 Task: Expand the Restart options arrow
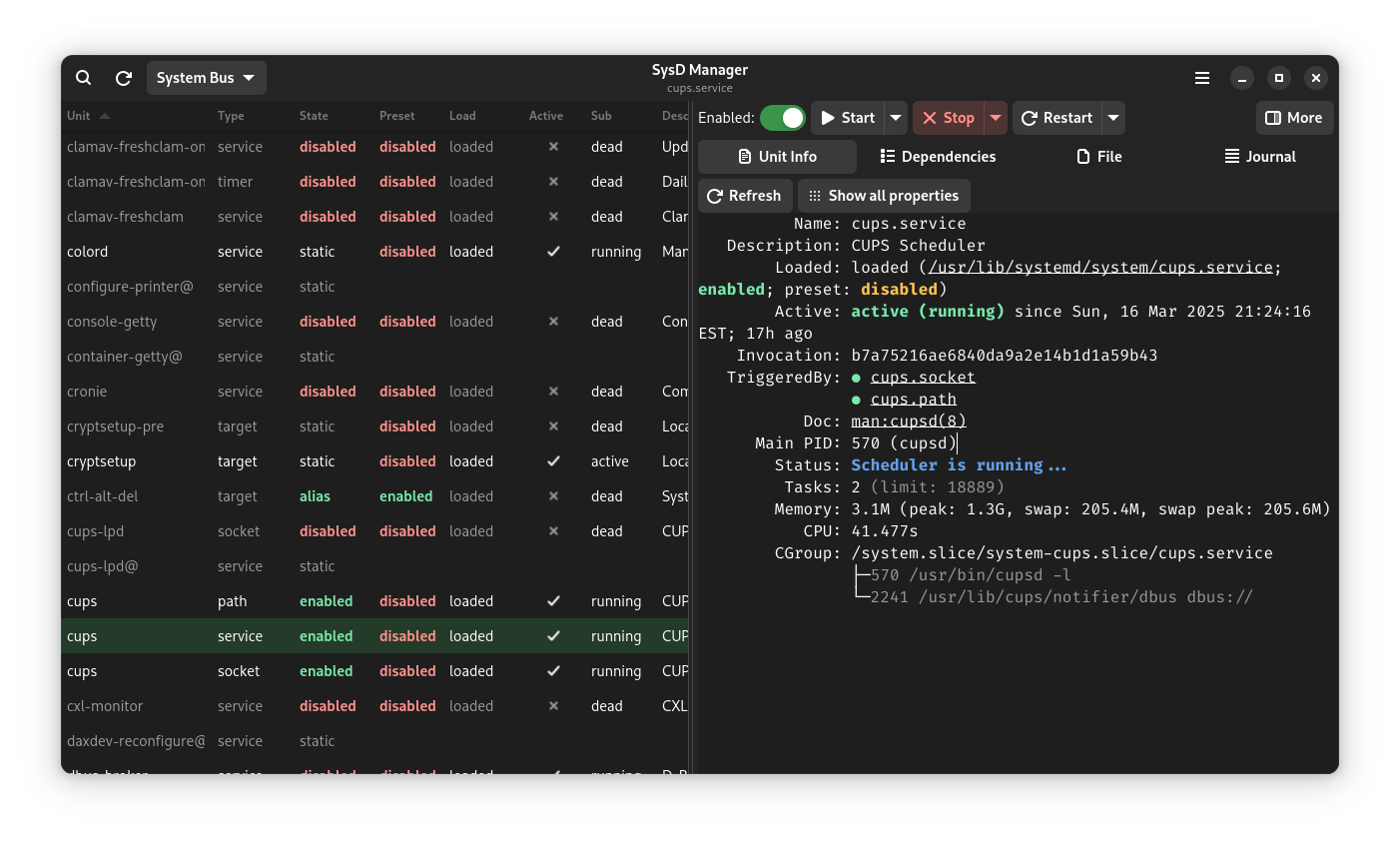click(x=1113, y=118)
